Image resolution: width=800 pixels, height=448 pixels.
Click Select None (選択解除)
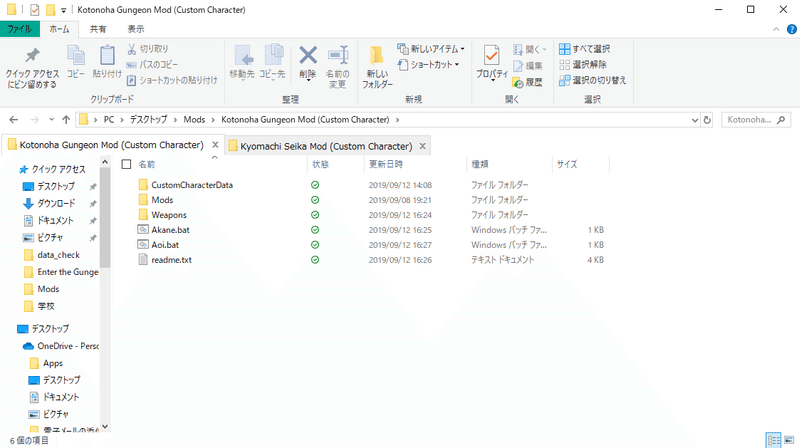(583, 65)
